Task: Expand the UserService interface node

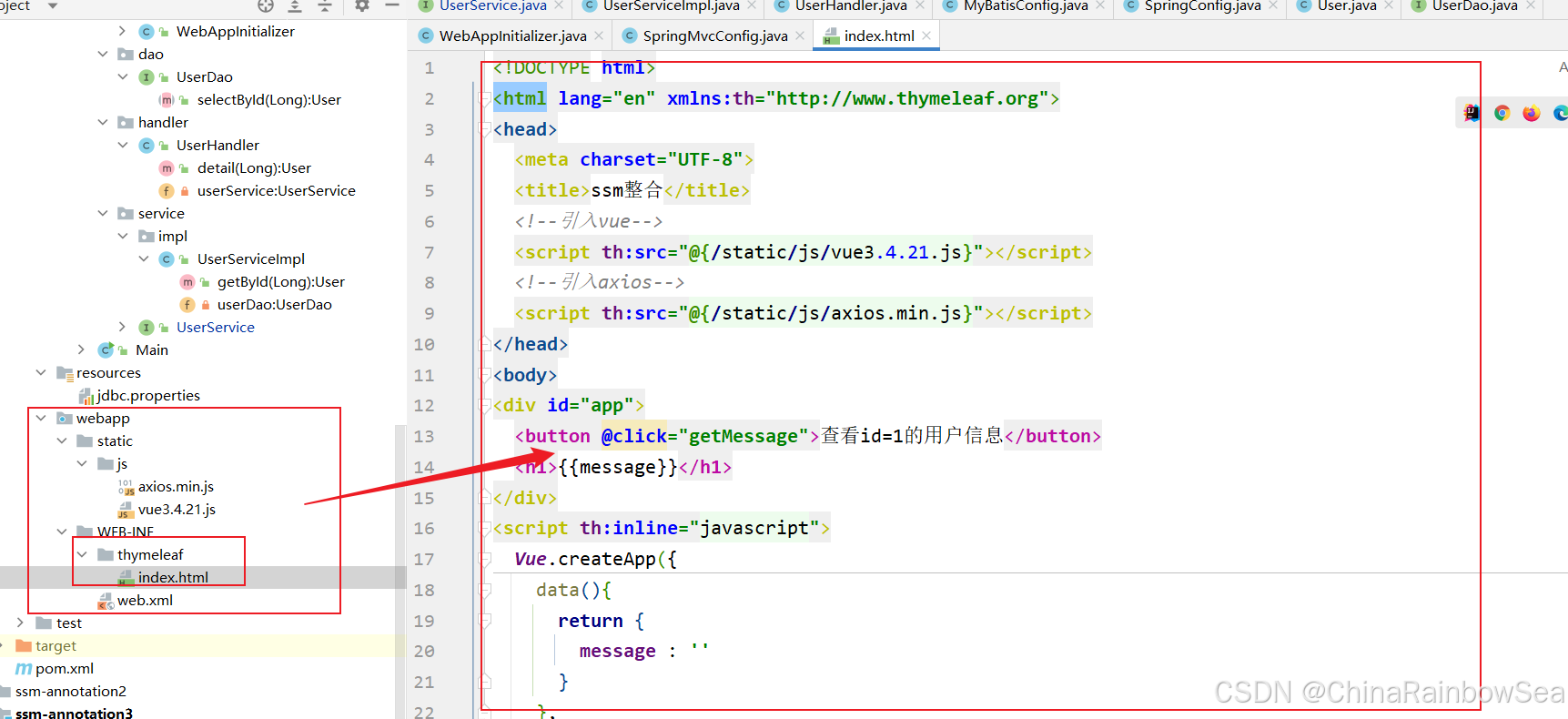Action: tap(123, 327)
